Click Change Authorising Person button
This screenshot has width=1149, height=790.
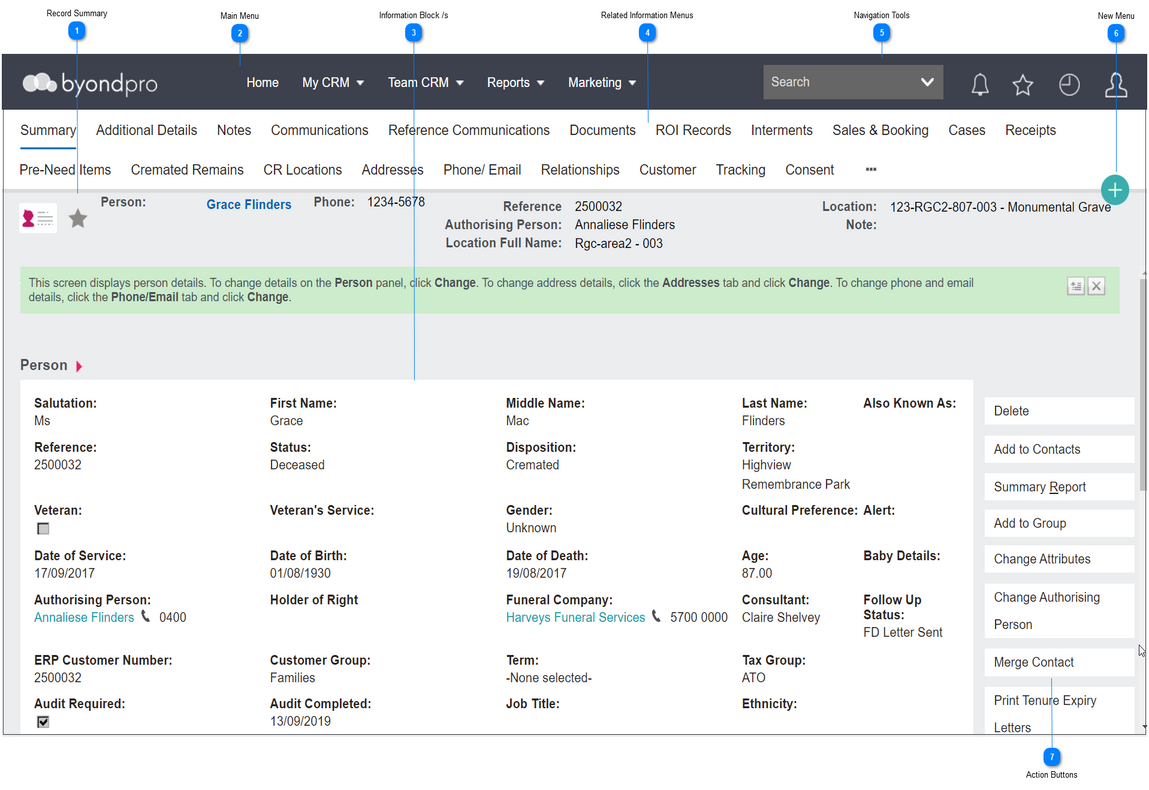(x=1059, y=610)
